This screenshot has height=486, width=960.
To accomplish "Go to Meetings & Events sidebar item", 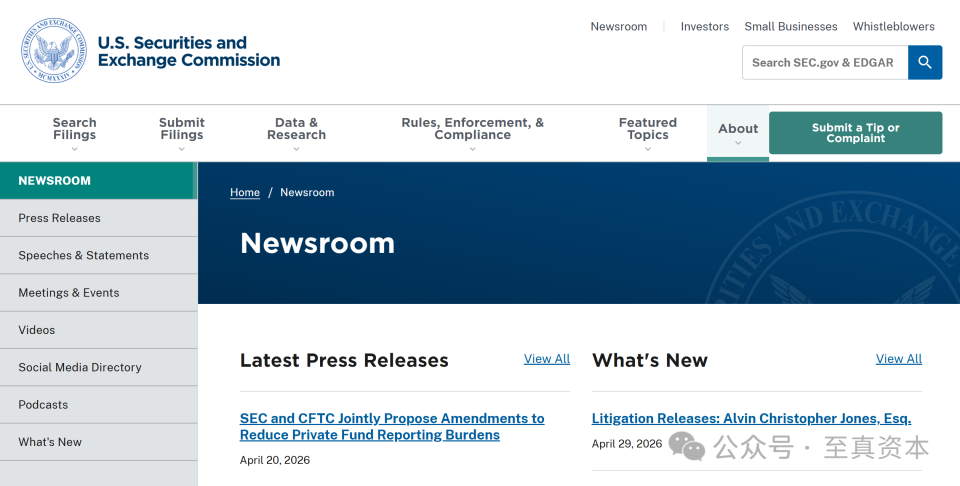I will click(99, 293).
